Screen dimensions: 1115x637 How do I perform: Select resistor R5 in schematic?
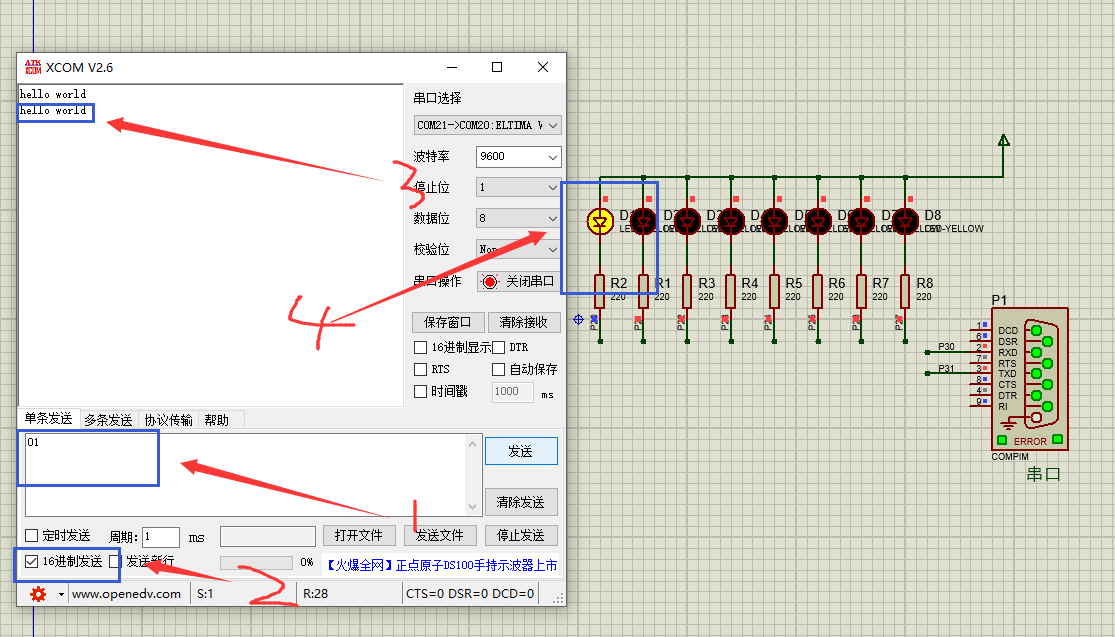[x=774, y=291]
